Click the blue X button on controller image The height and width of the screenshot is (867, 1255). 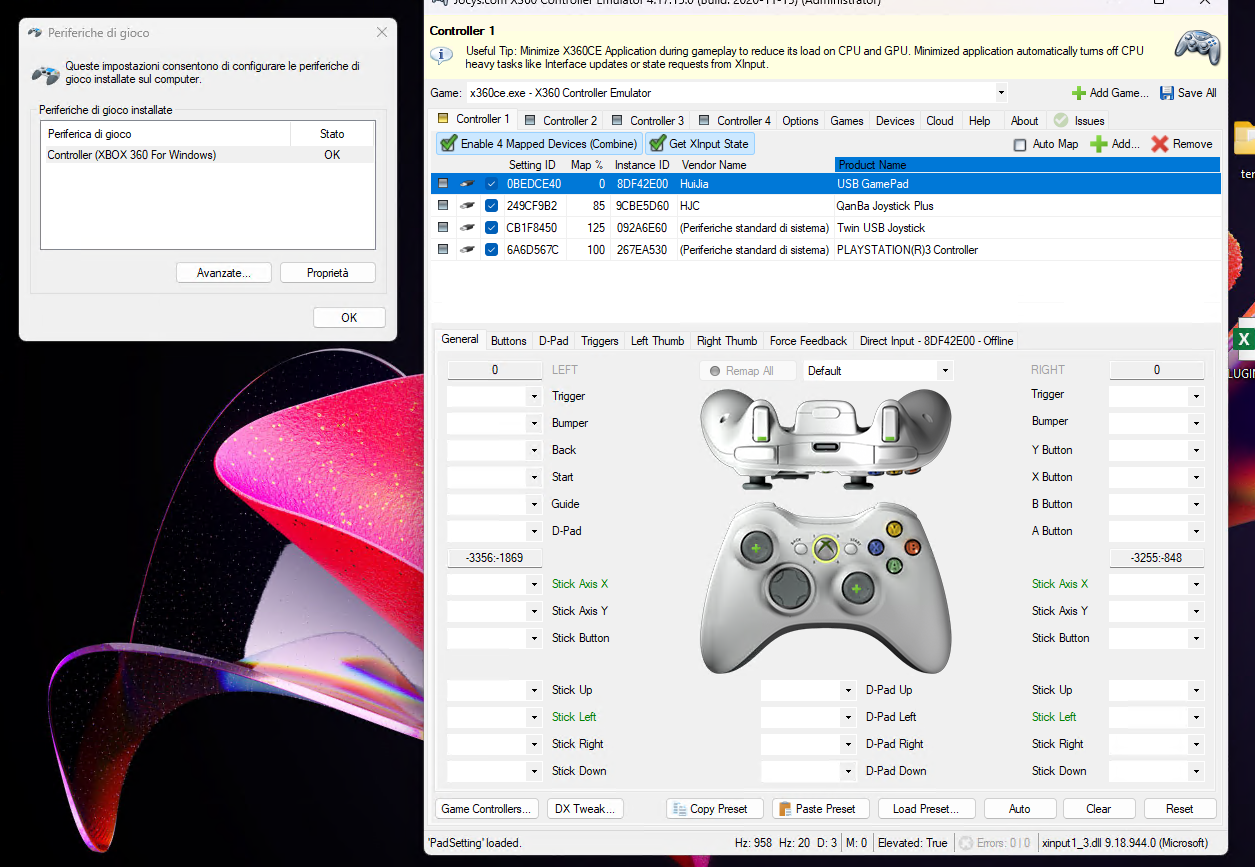(x=877, y=547)
